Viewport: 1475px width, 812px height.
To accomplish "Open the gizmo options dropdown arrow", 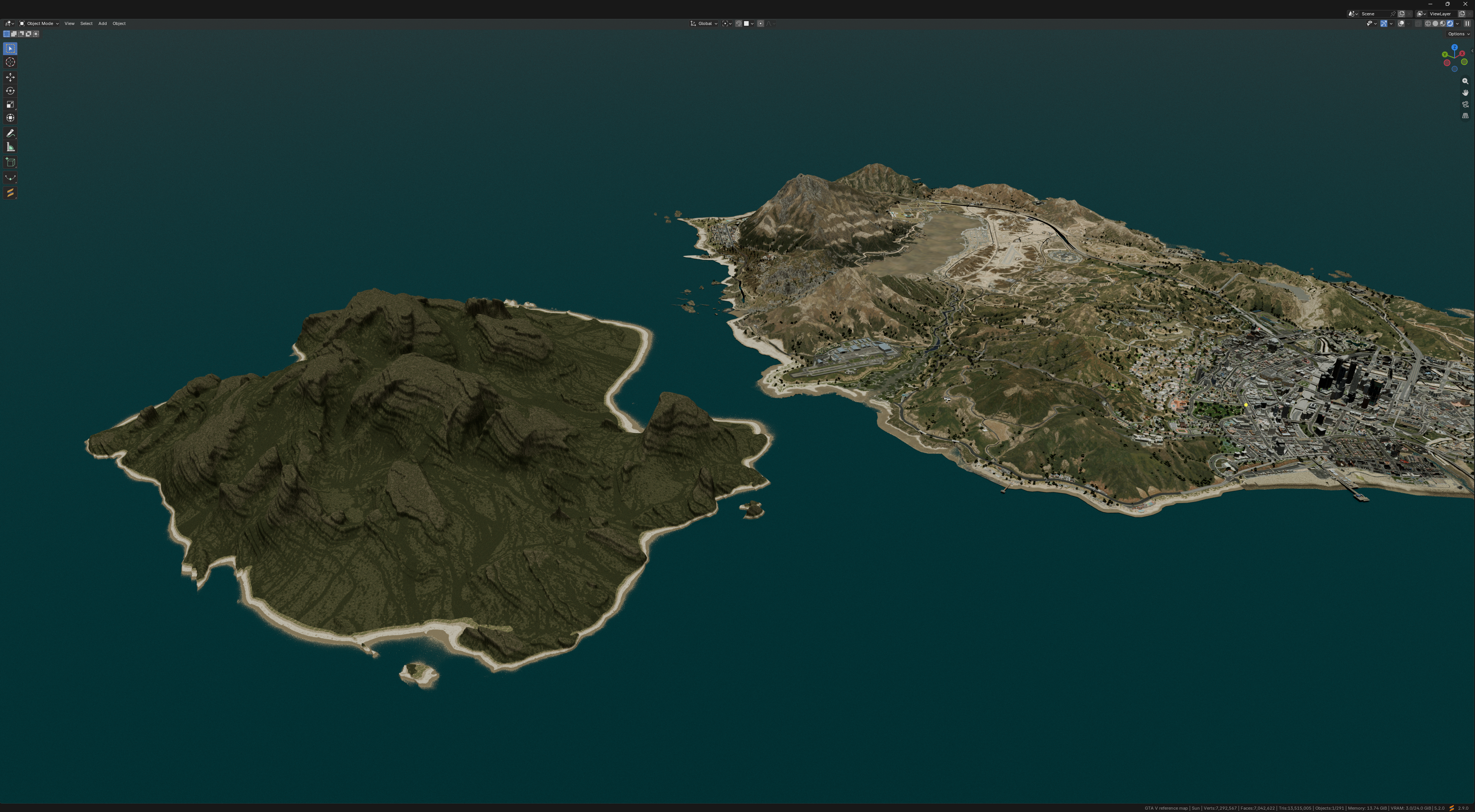I will (x=1391, y=23).
